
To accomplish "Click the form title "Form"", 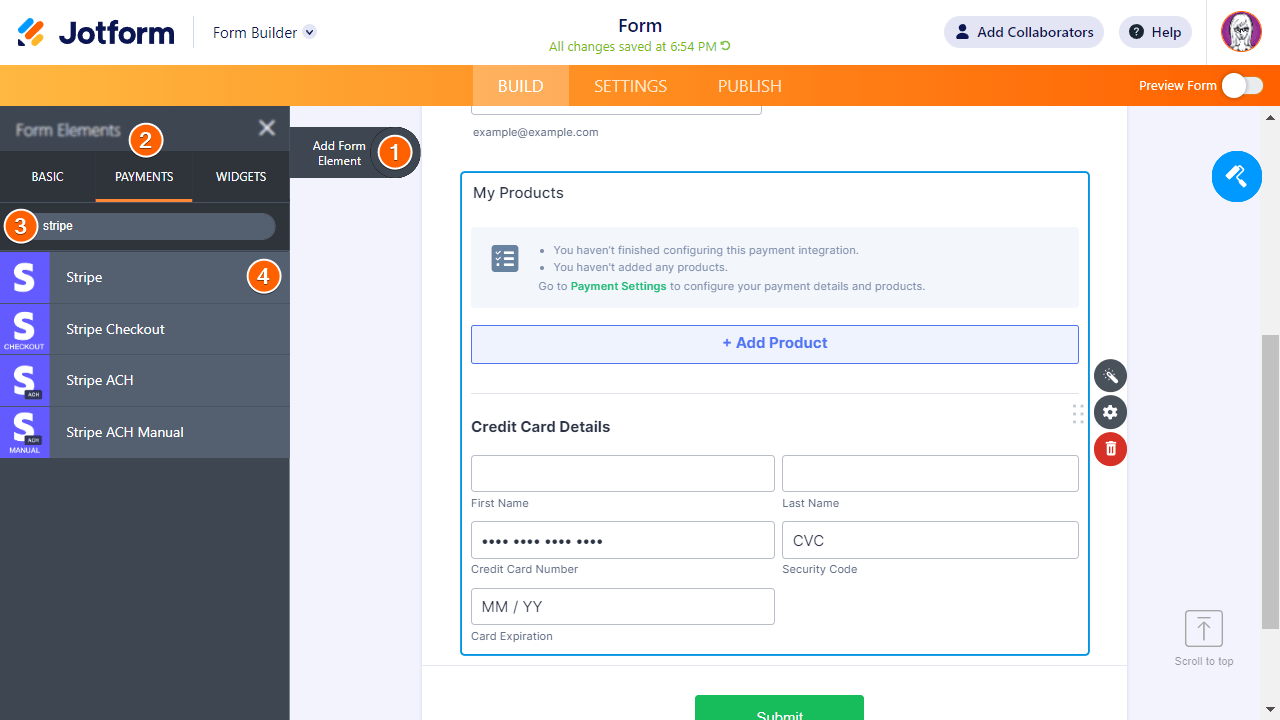I will click(x=640, y=26).
